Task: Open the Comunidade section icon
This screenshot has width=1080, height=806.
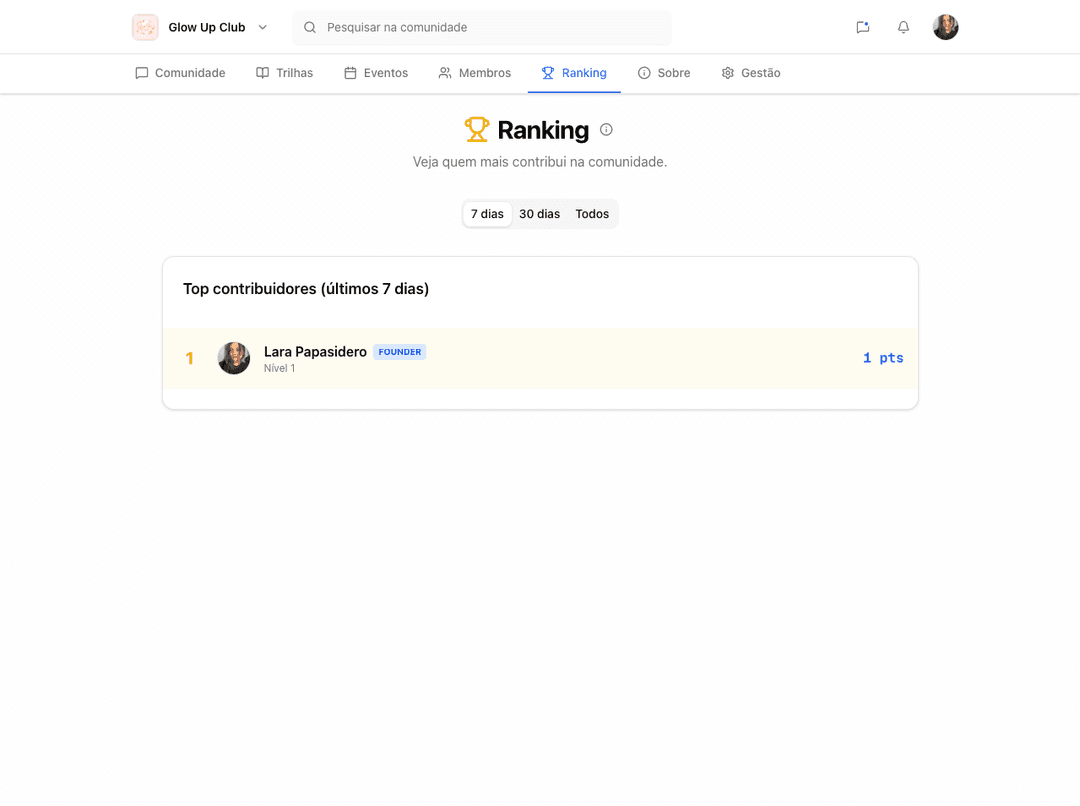Action: click(141, 72)
